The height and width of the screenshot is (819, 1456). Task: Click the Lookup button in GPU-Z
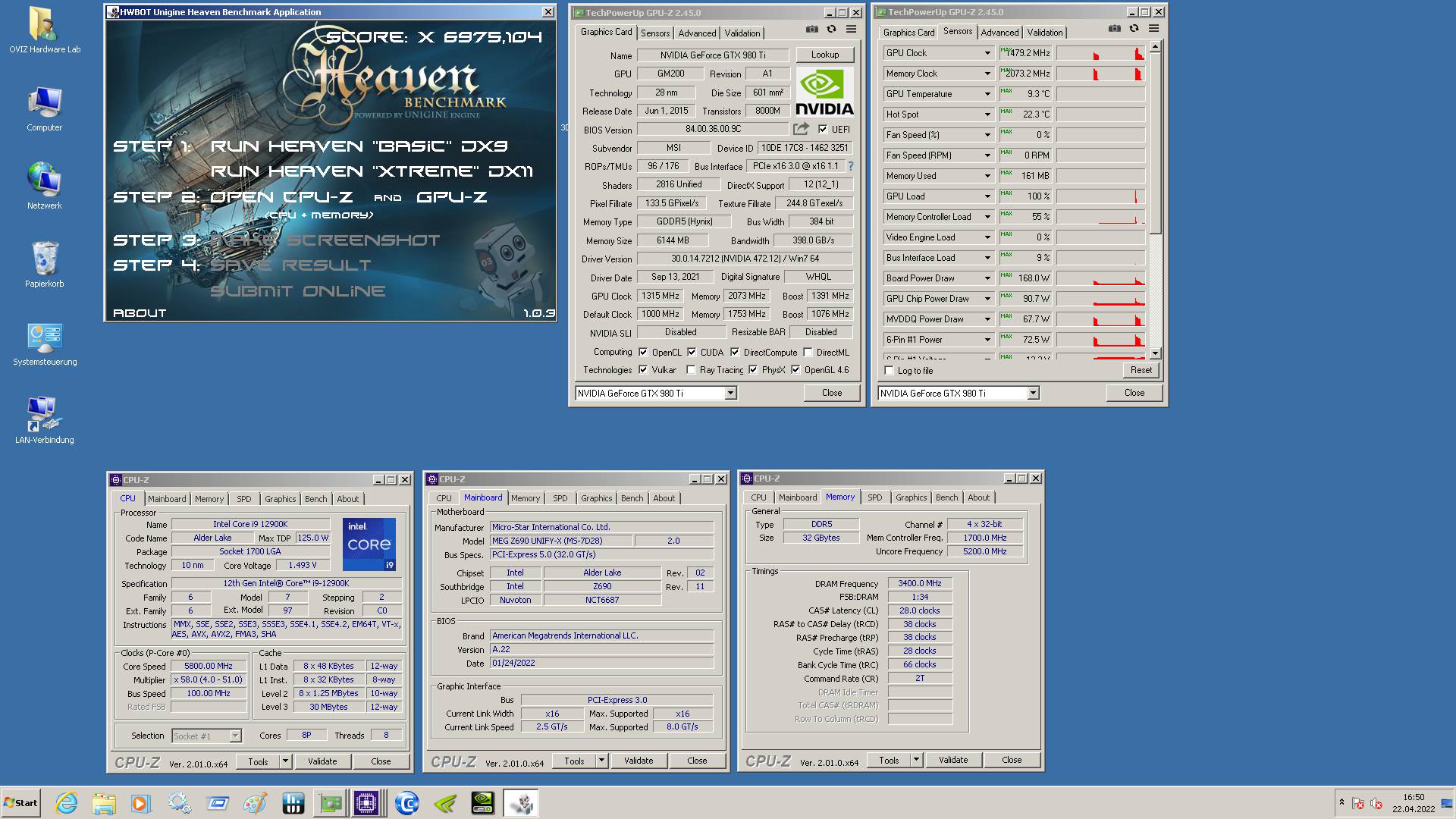824,55
